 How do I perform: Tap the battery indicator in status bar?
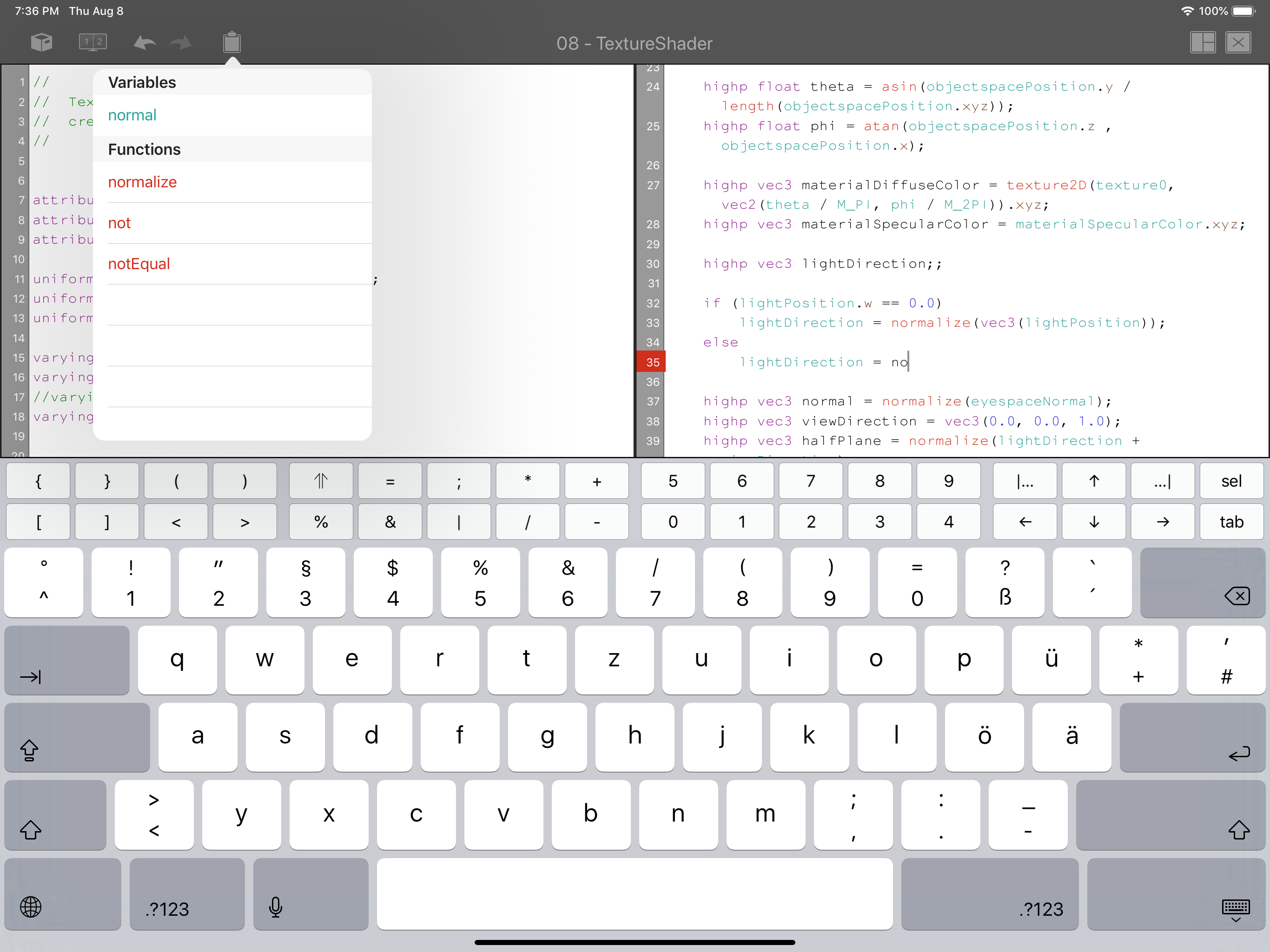pyautogui.click(x=1244, y=11)
